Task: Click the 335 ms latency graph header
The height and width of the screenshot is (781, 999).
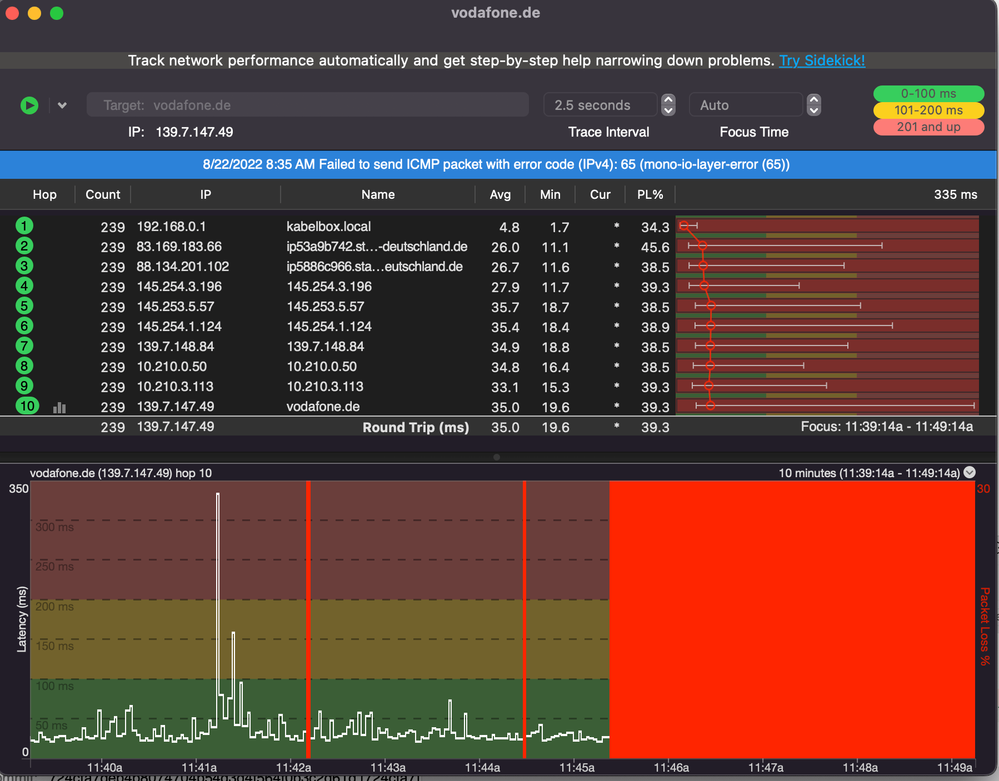Action: coord(955,194)
